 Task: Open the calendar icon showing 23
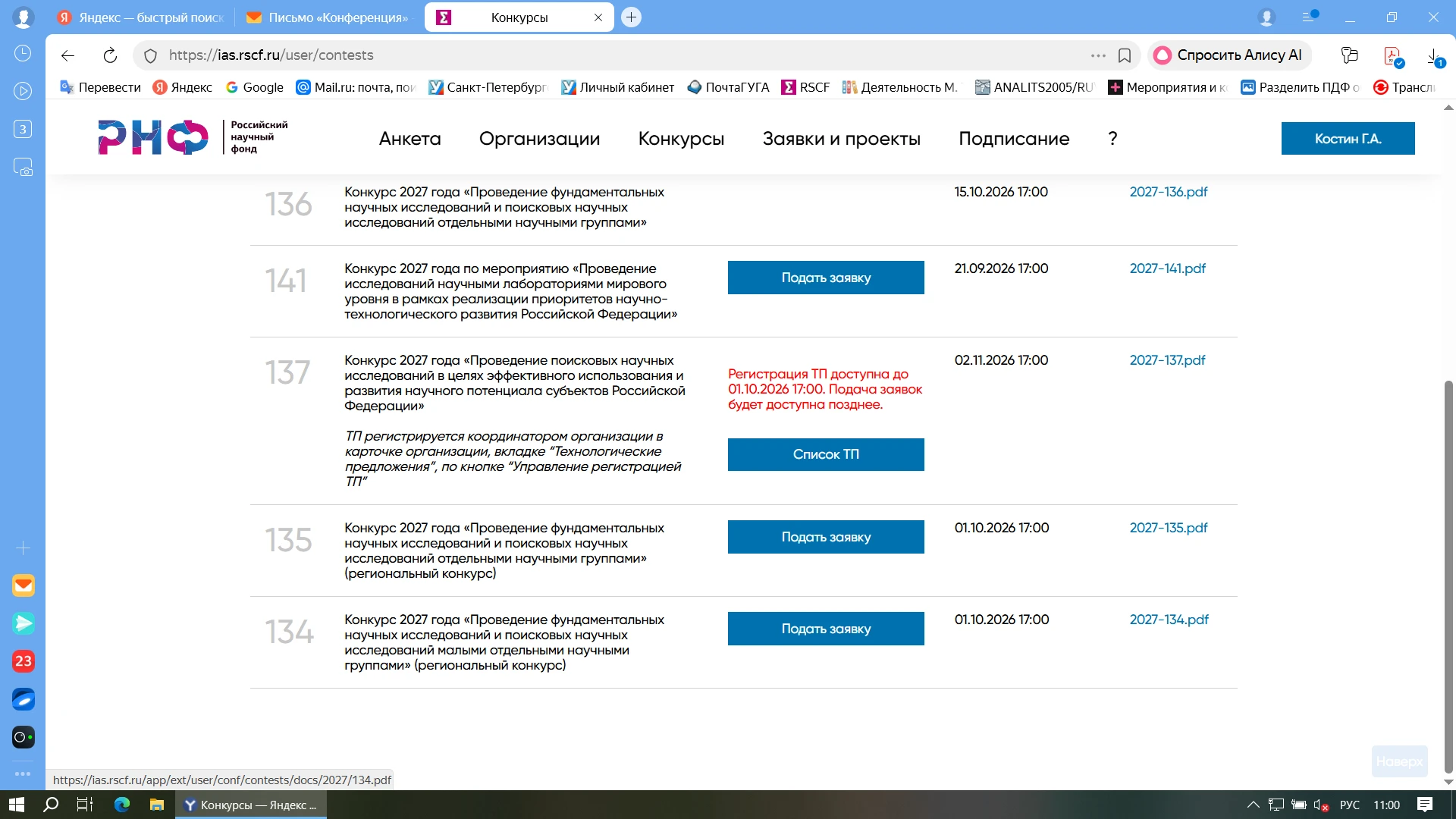(24, 661)
